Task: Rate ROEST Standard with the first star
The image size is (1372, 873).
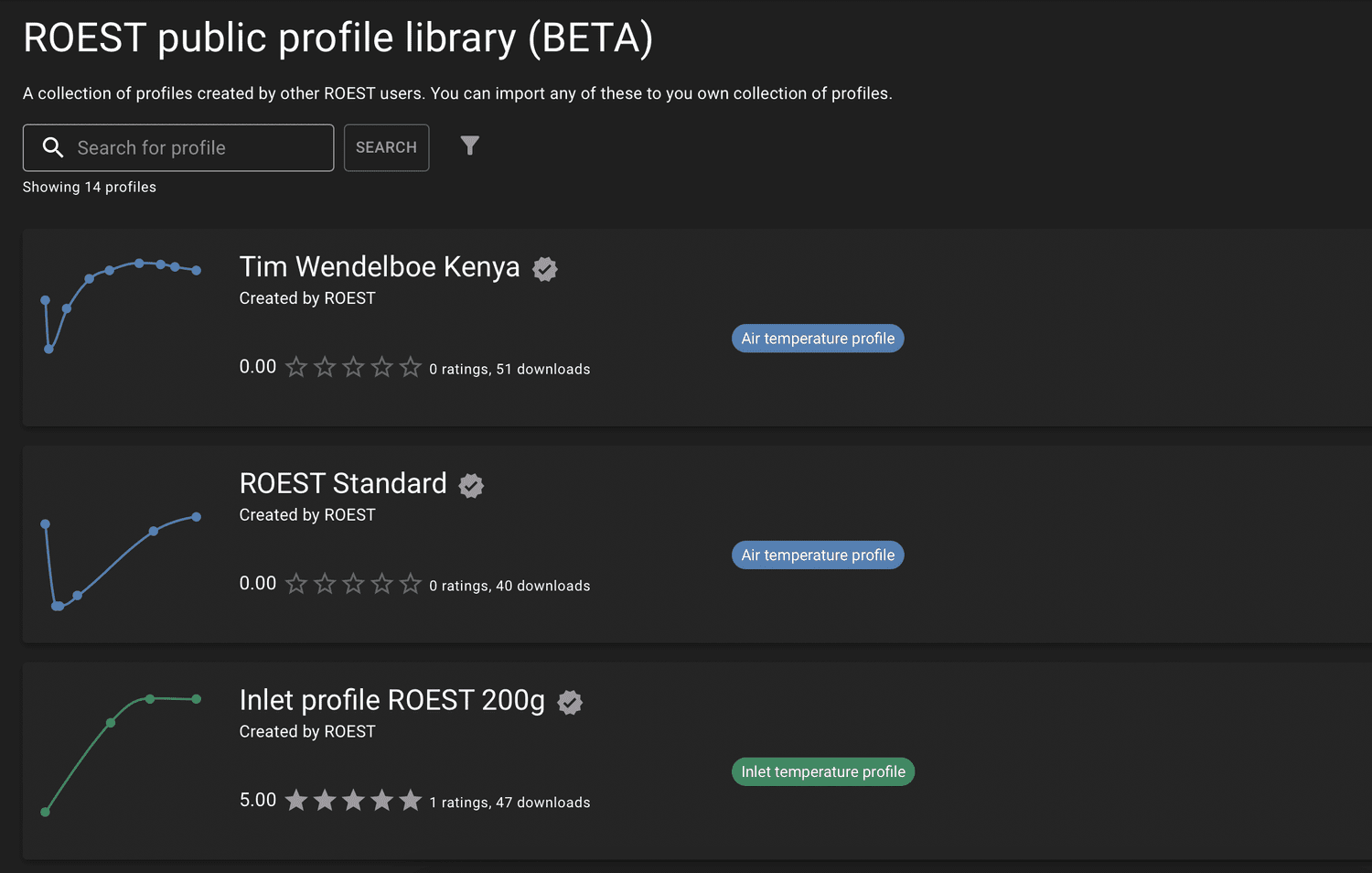Action: [x=296, y=584]
